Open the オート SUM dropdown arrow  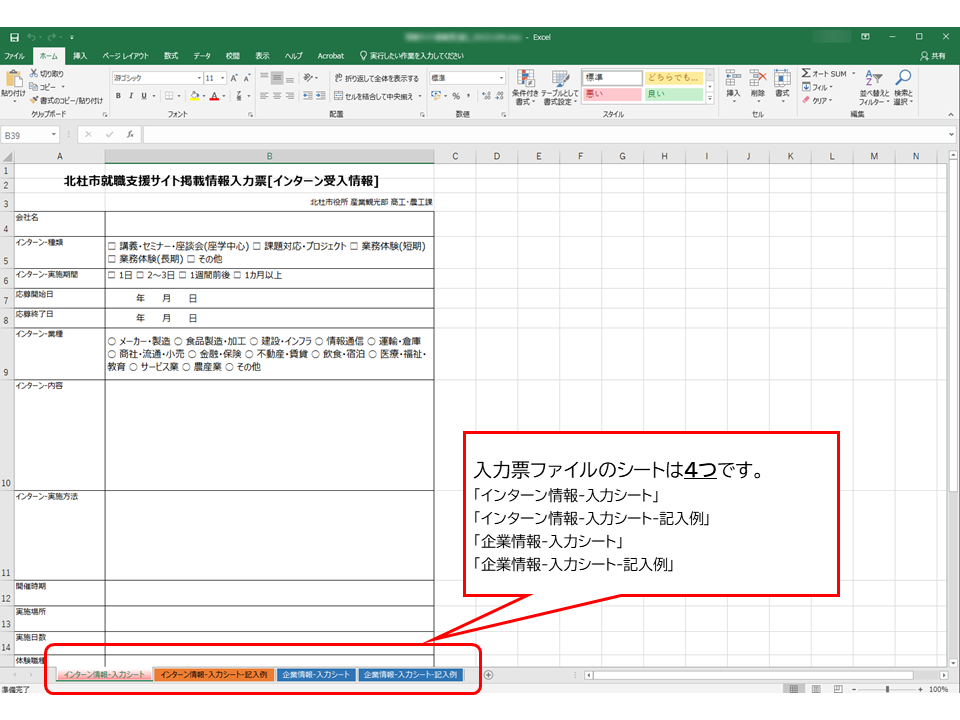pyautogui.click(x=853, y=73)
